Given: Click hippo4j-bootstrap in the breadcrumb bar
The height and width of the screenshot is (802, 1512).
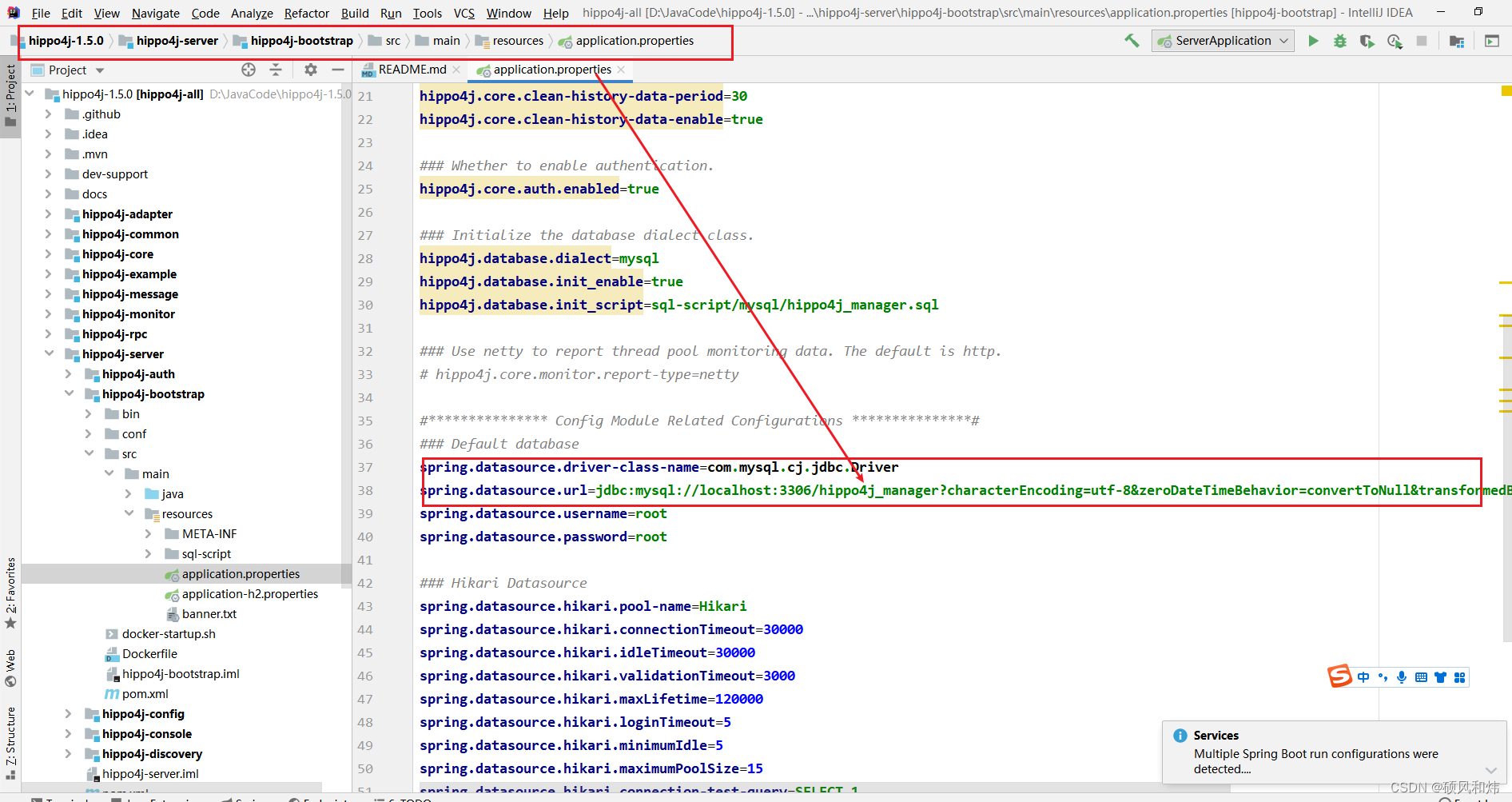Looking at the screenshot, I should 301,41.
